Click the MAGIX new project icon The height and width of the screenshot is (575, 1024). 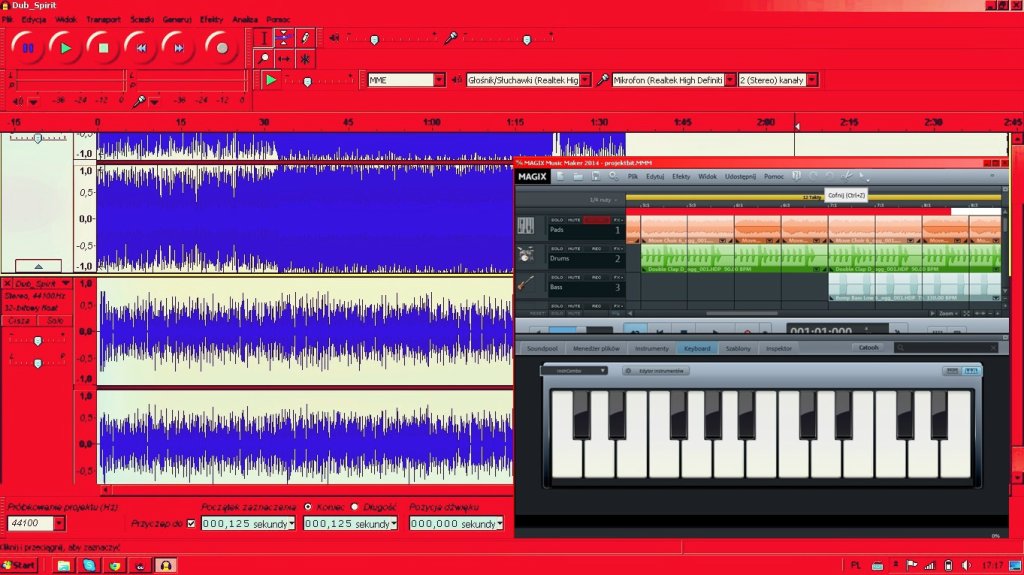click(560, 176)
